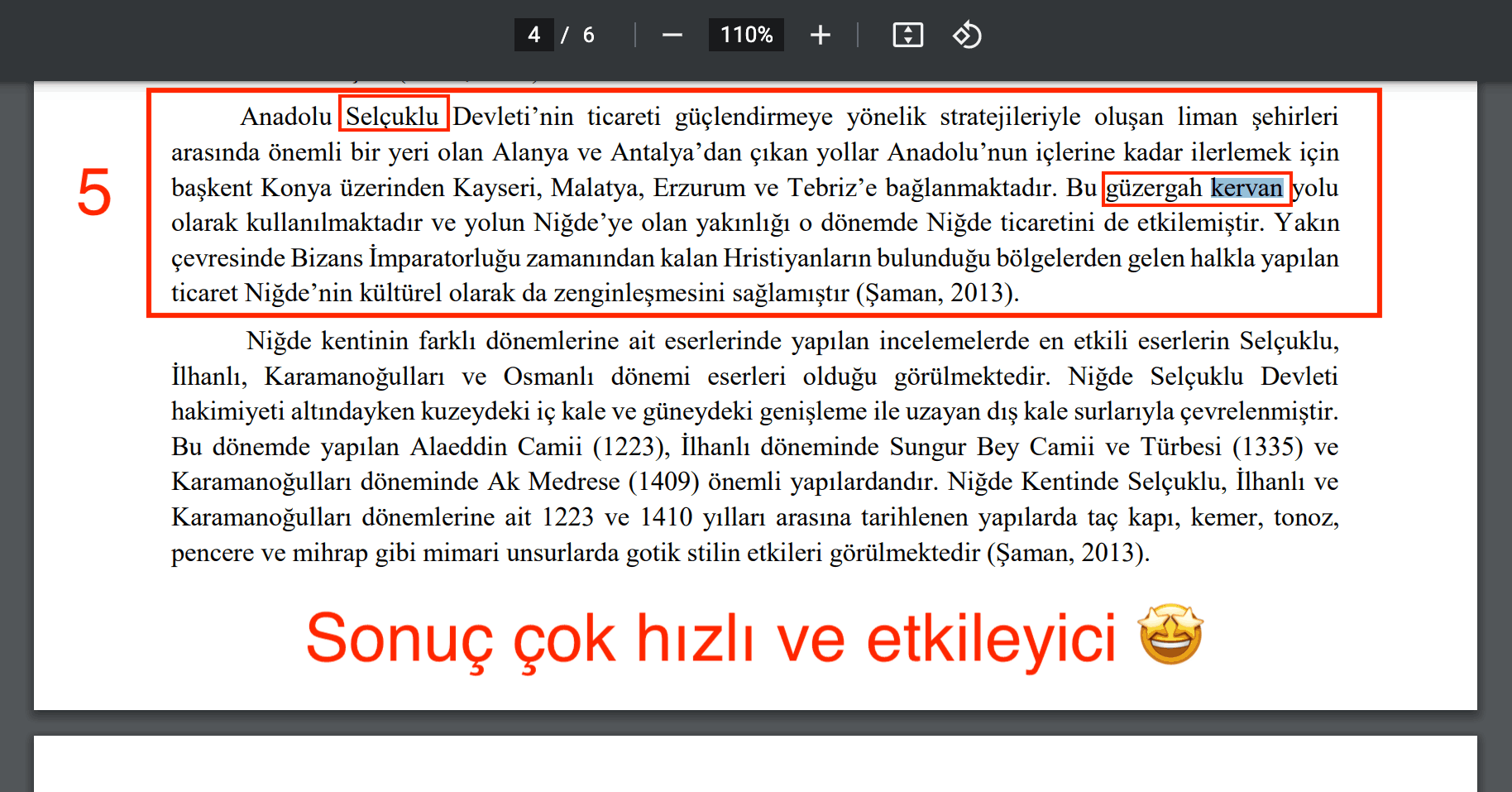The height and width of the screenshot is (792, 1512).
Task: Click the 110% zoom level field
Action: pyautogui.click(x=746, y=35)
